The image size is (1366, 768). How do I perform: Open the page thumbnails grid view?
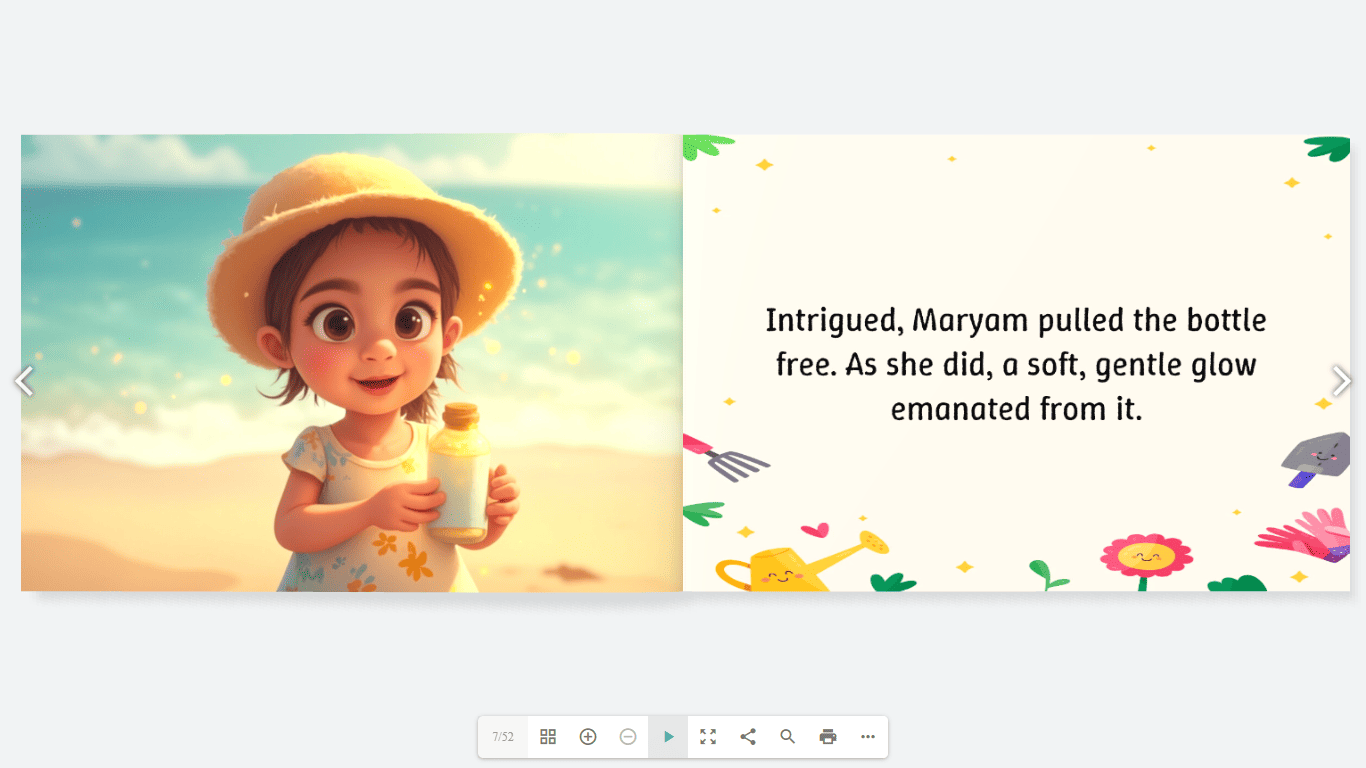548,737
